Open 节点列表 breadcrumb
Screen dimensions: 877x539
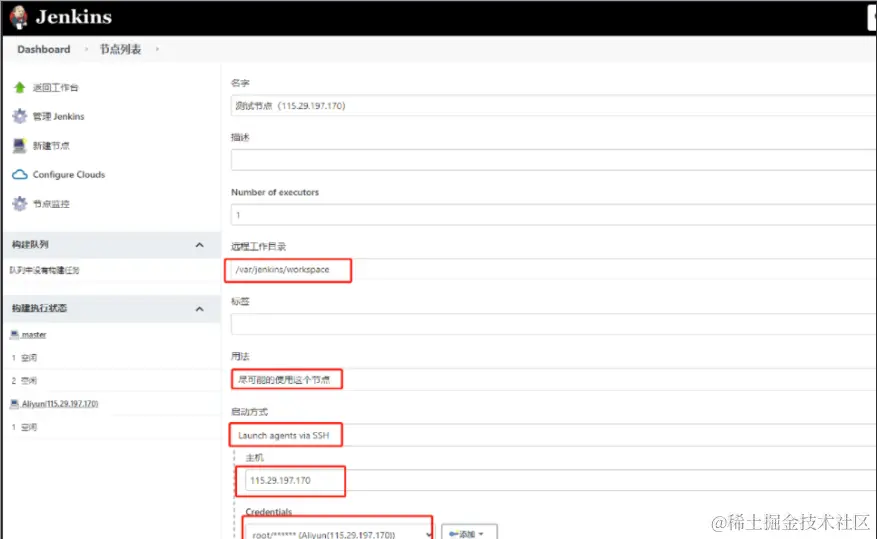pyautogui.click(x=120, y=49)
